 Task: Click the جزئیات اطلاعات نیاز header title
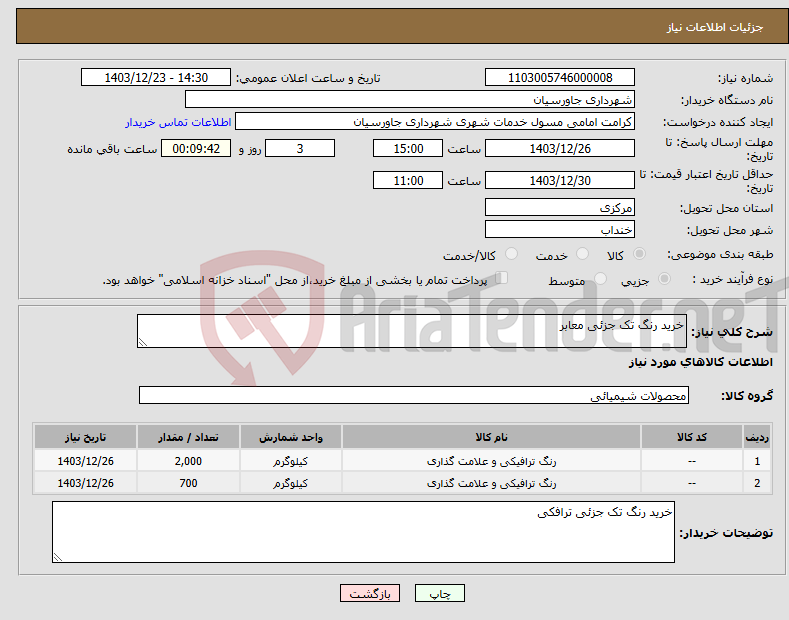(x=715, y=27)
